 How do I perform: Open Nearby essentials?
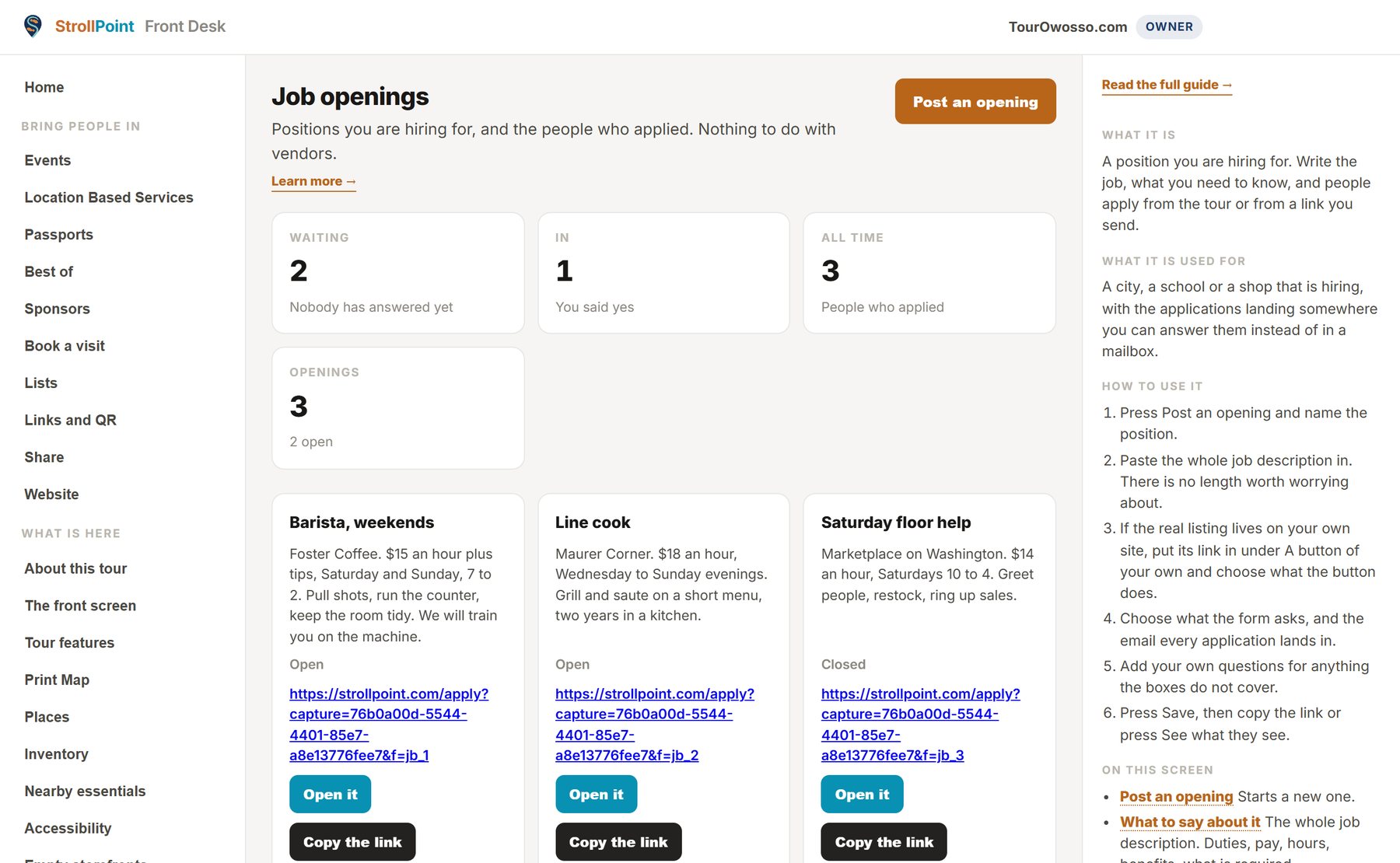point(85,791)
